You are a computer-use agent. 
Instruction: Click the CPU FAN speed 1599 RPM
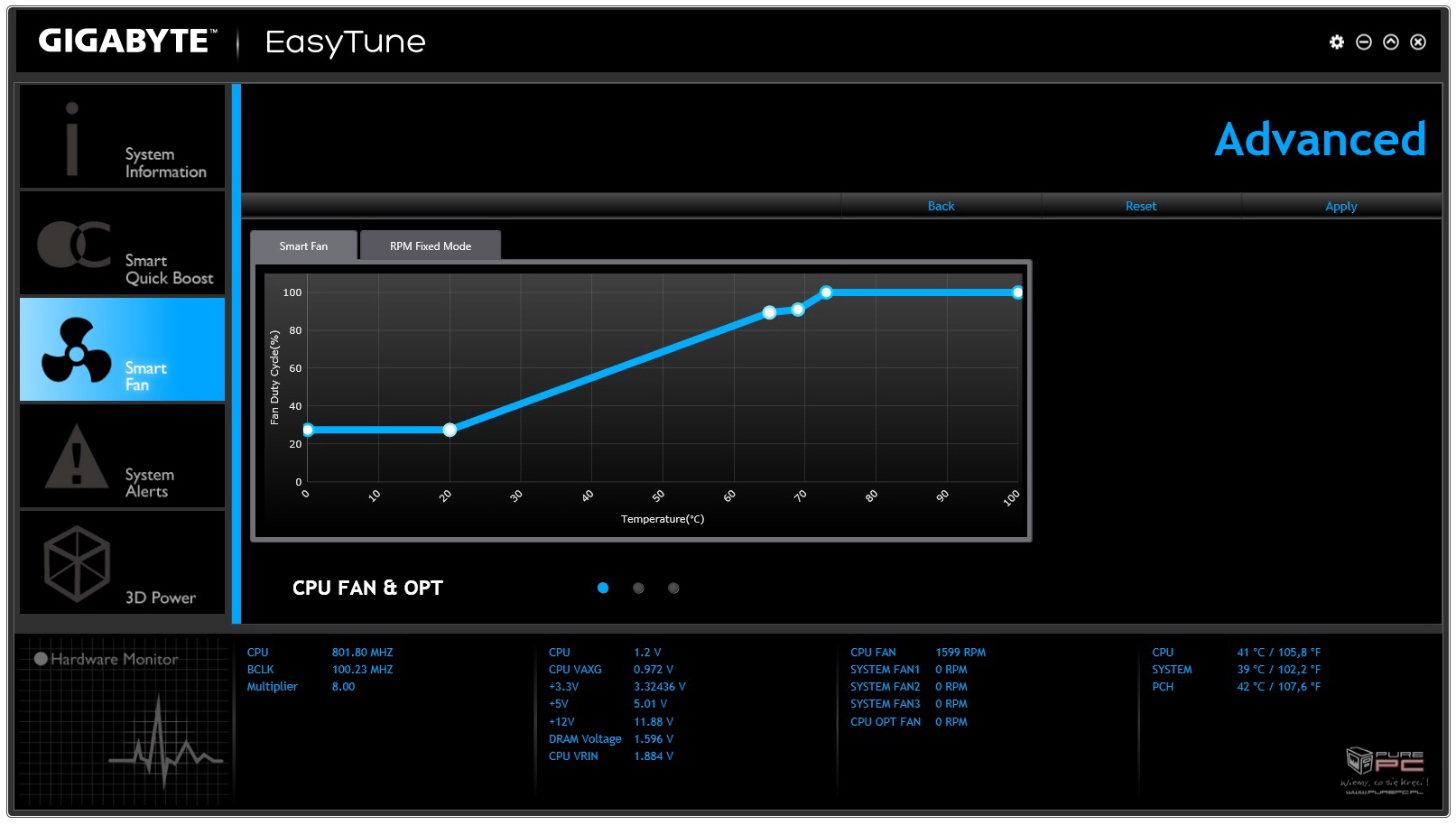[960, 652]
